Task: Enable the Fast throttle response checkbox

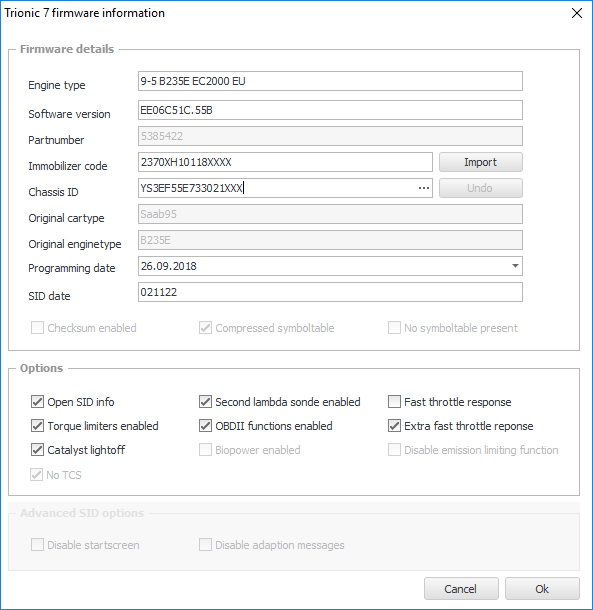Action: [394, 401]
